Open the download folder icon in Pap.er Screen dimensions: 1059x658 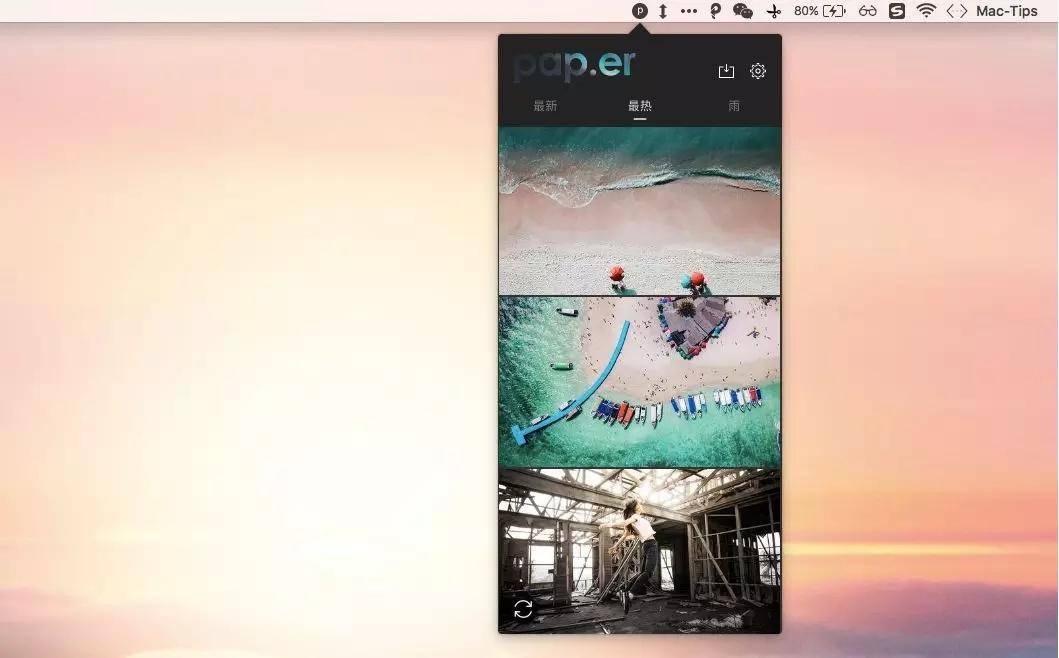point(726,71)
